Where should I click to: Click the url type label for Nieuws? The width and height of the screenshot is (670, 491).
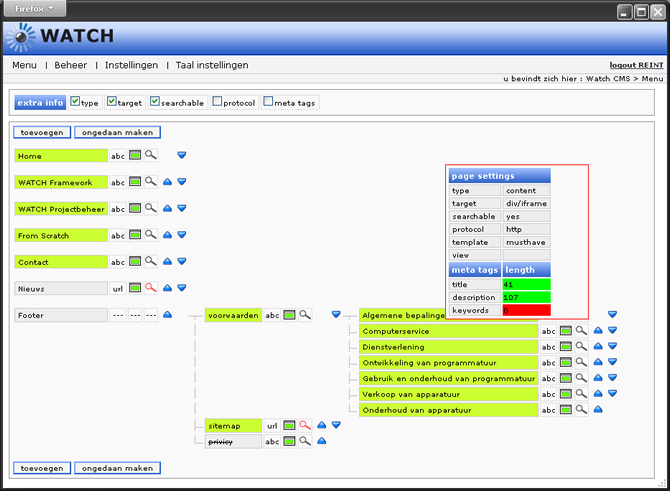coord(118,289)
